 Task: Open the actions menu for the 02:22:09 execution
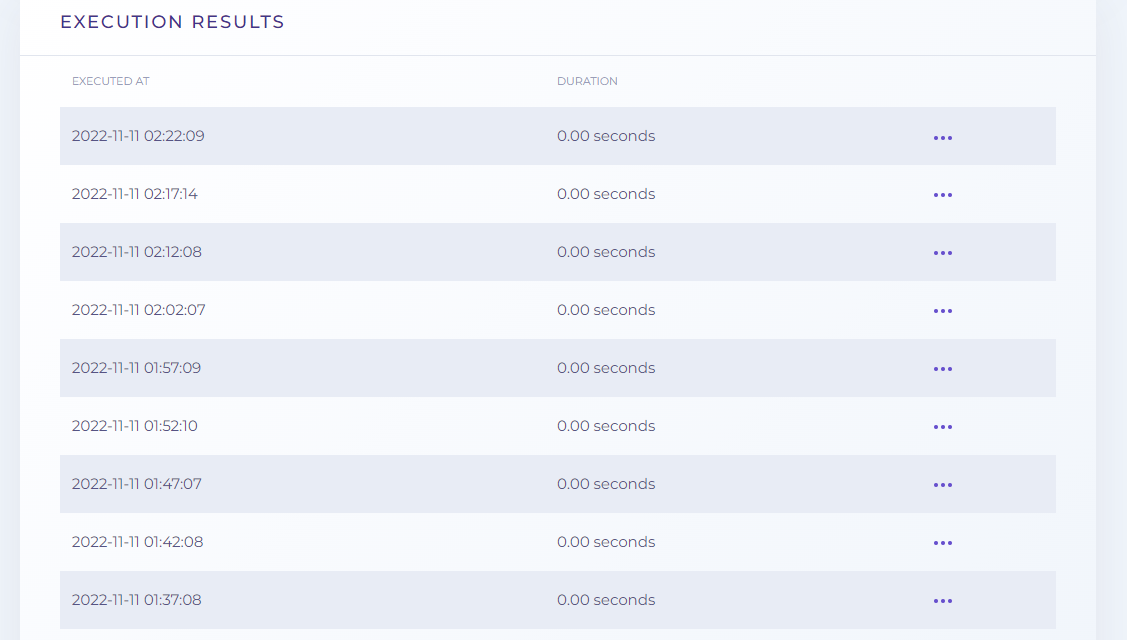pyautogui.click(x=942, y=137)
